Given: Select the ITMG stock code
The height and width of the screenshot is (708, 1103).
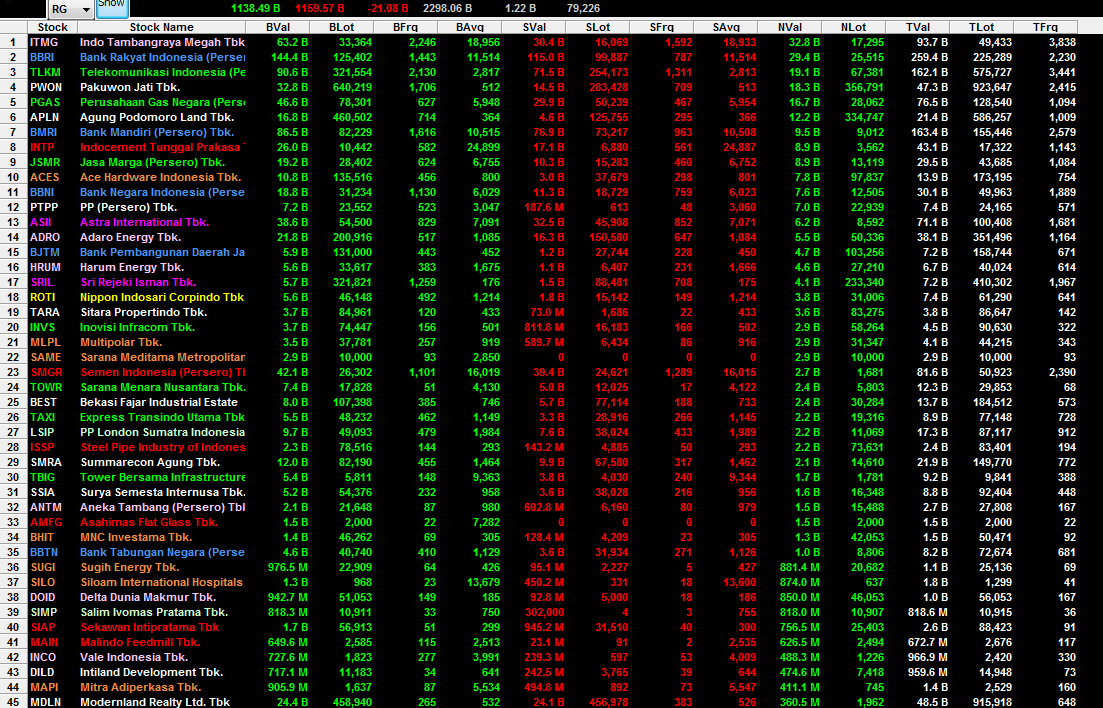Looking at the screenshot, I should coord(44,42).
